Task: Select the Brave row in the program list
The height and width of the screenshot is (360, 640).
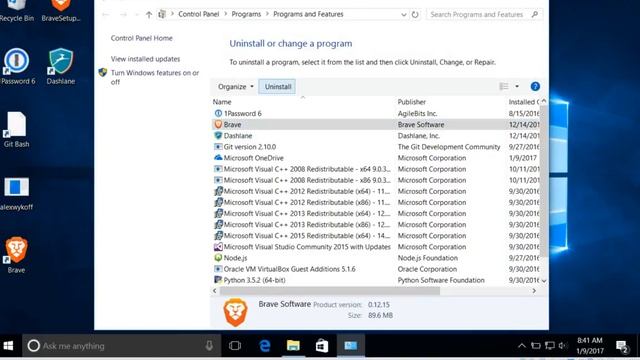Action: 376,124
